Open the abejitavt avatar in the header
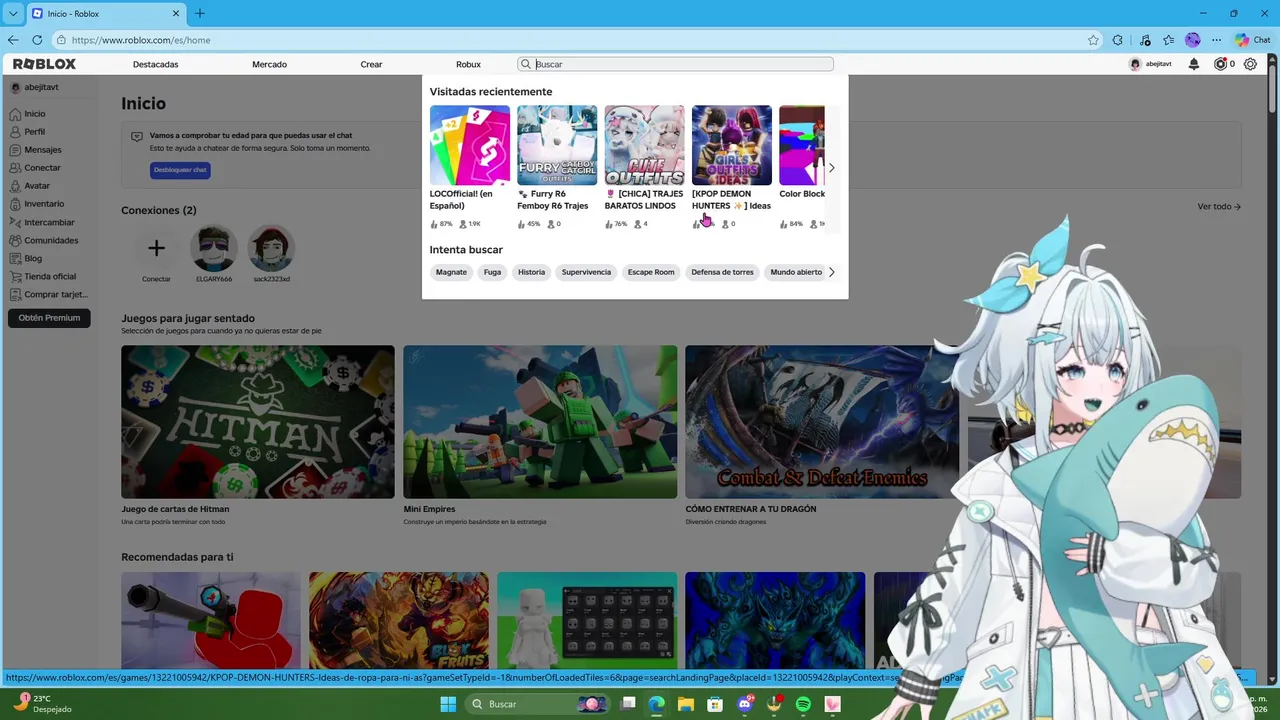This screenshot has height=720, width=1280. (x=1134, y=64)
